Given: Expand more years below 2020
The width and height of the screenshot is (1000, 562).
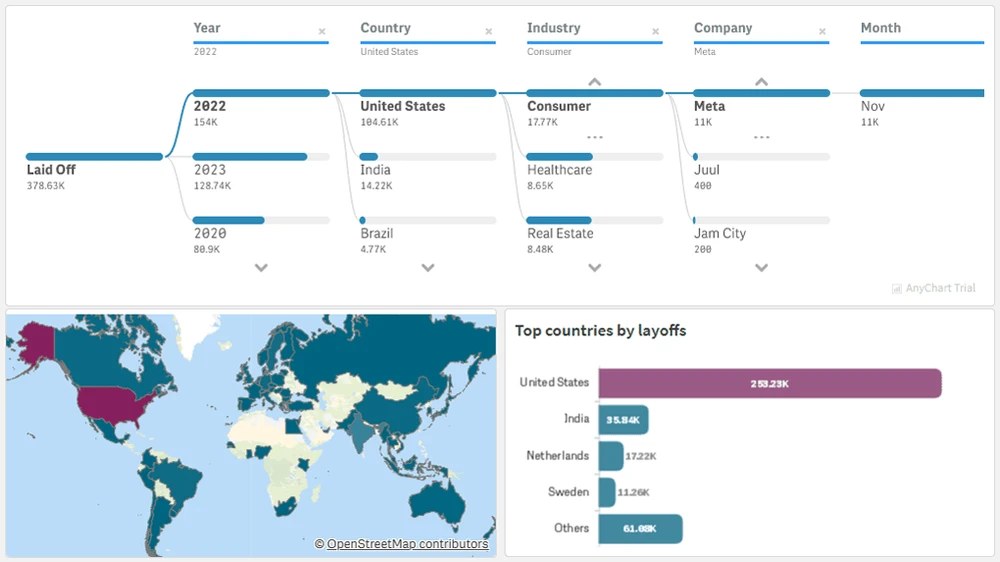Looking at the screenshot, I should tap(261, 268).
